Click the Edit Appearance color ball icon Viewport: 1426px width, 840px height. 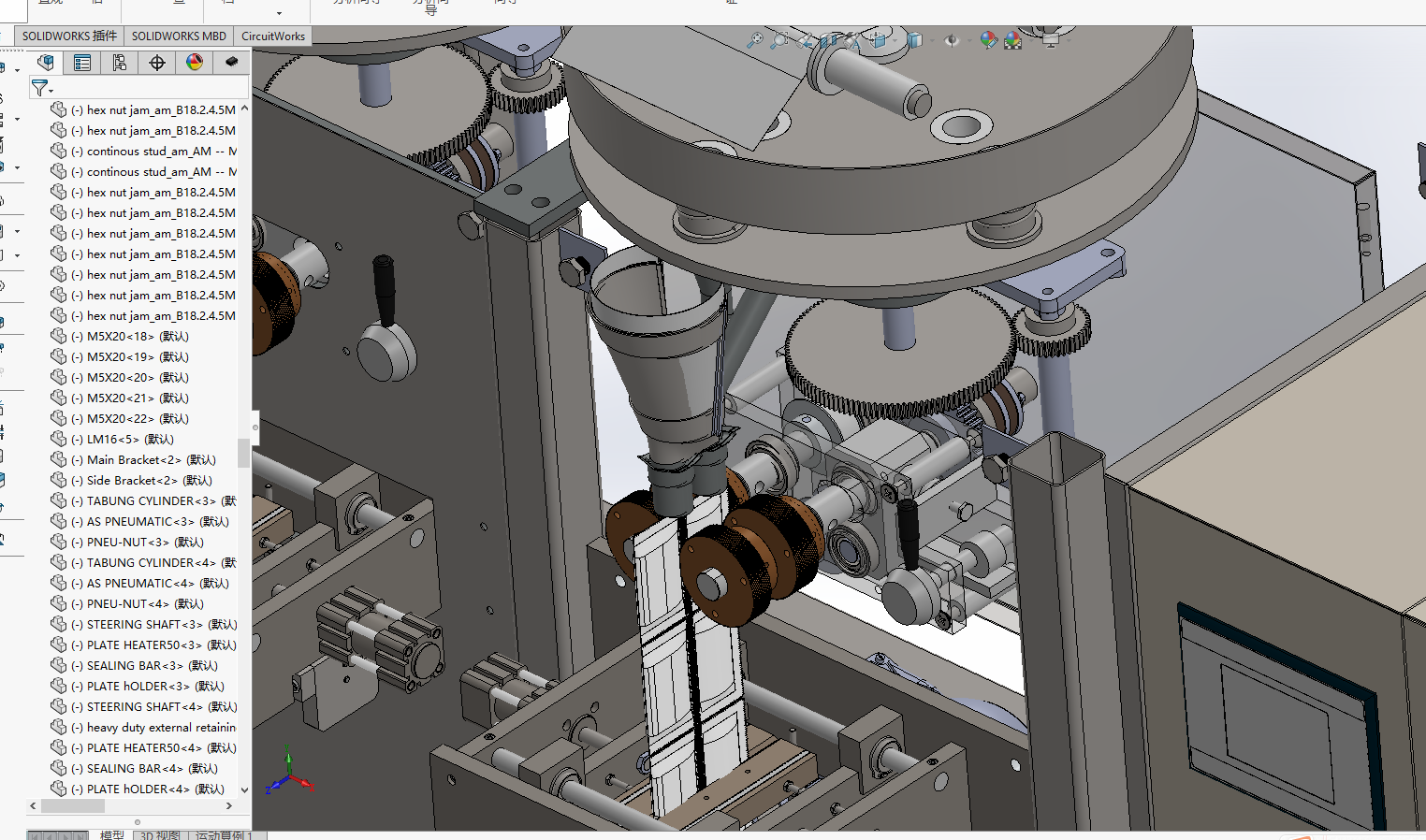point(989,40)
